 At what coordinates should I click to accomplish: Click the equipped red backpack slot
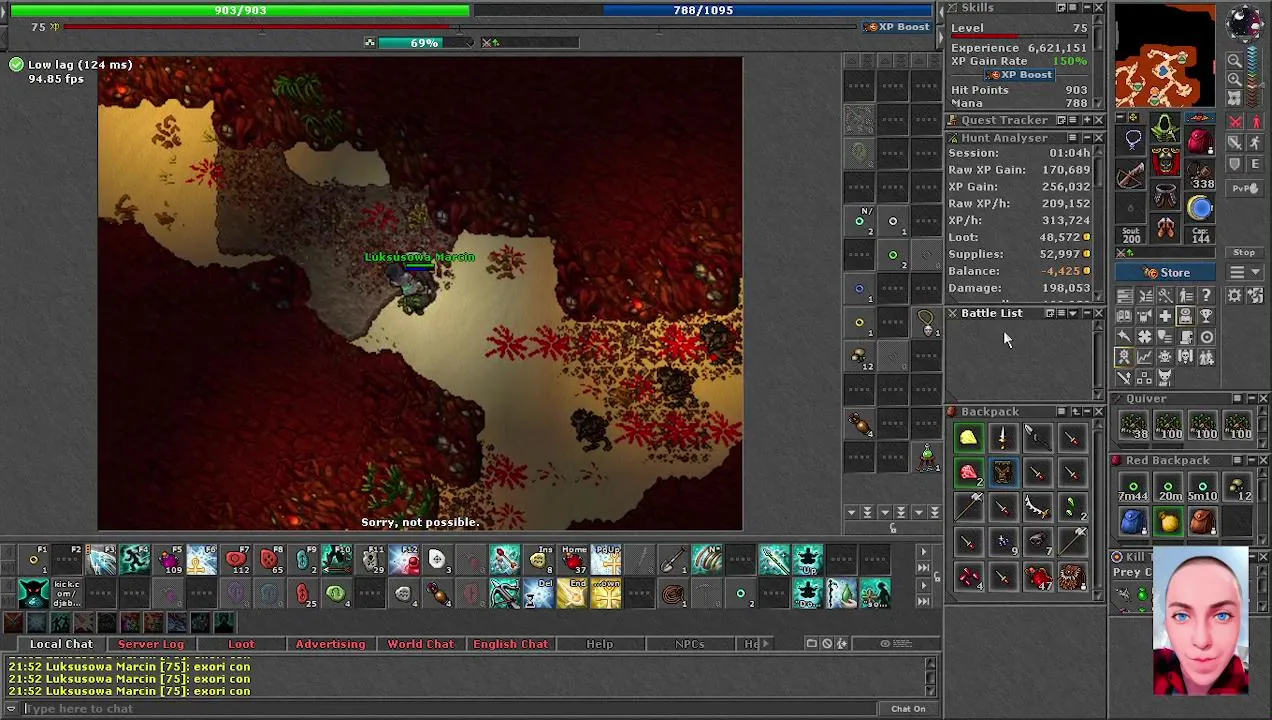[x=1199, y=141]
